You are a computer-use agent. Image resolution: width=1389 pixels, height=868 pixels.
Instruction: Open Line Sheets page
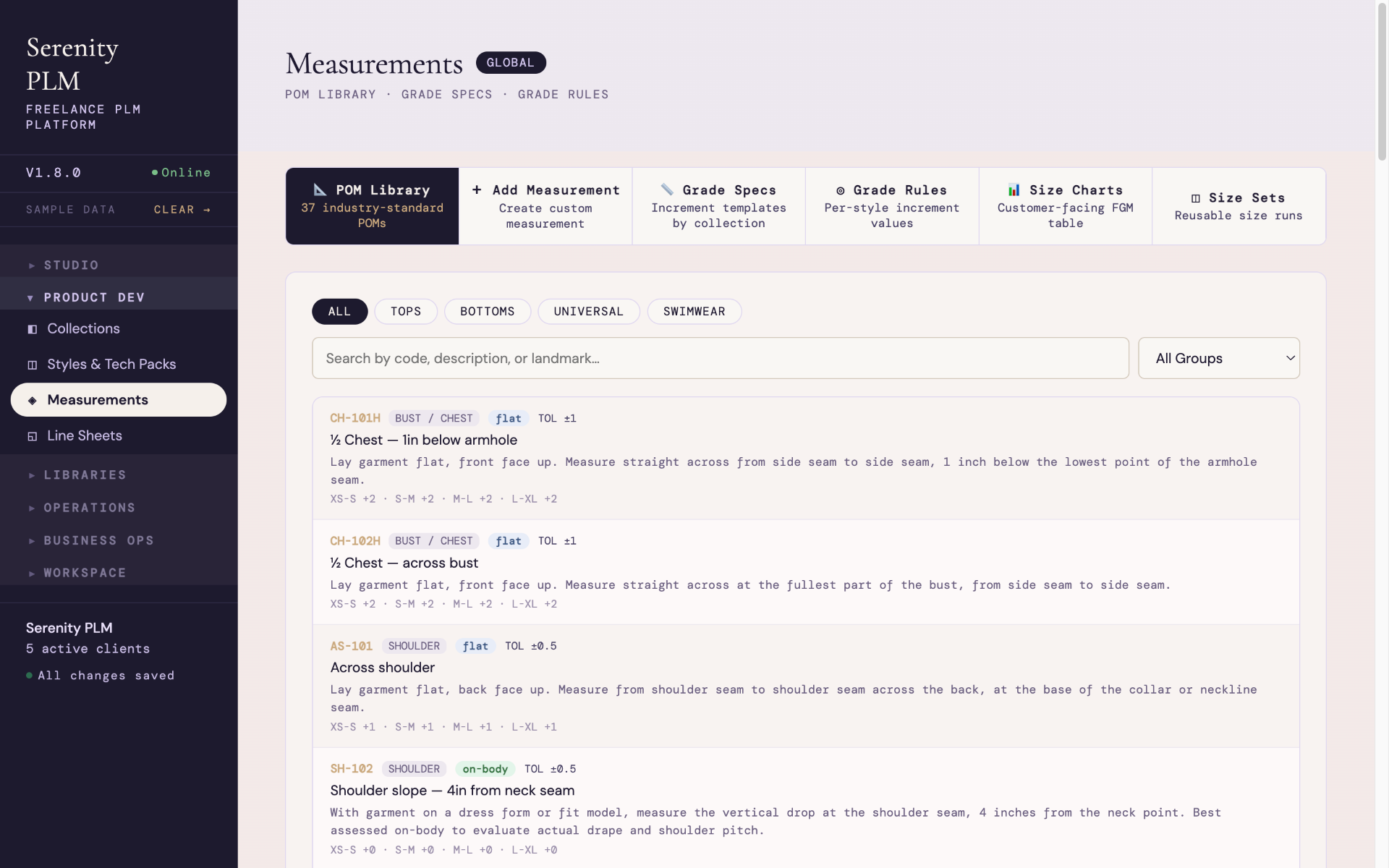(x=119, y=436)
